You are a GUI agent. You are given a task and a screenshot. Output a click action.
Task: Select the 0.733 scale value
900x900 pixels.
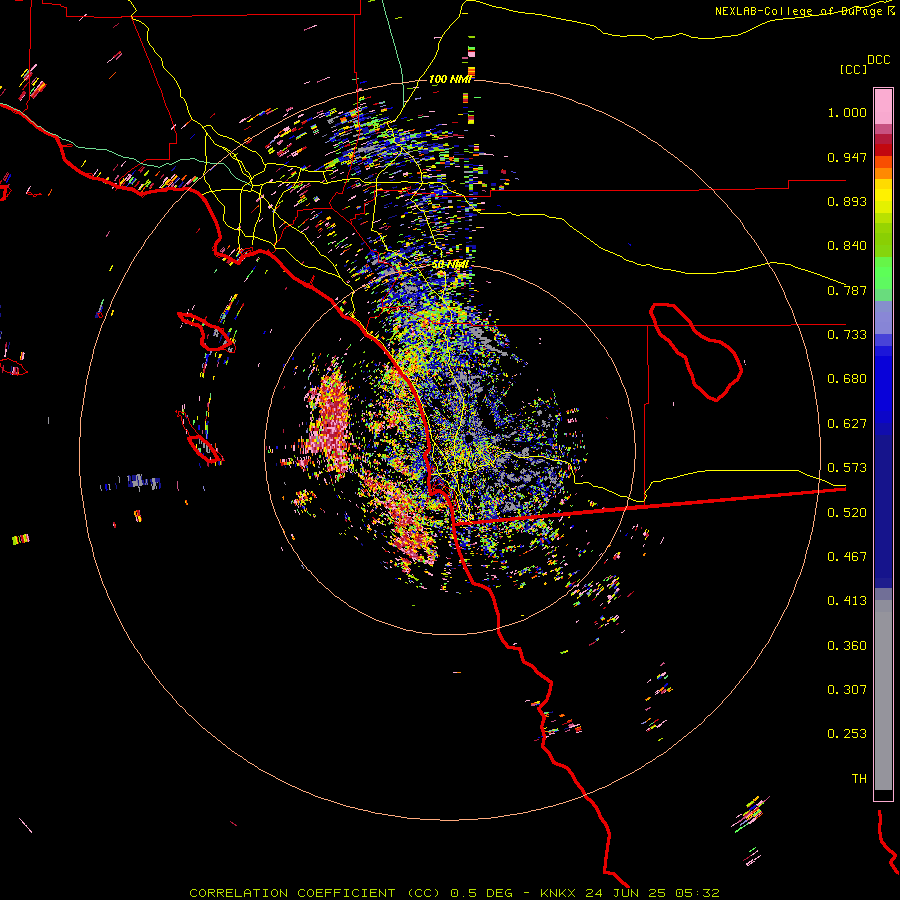[847, 335]
